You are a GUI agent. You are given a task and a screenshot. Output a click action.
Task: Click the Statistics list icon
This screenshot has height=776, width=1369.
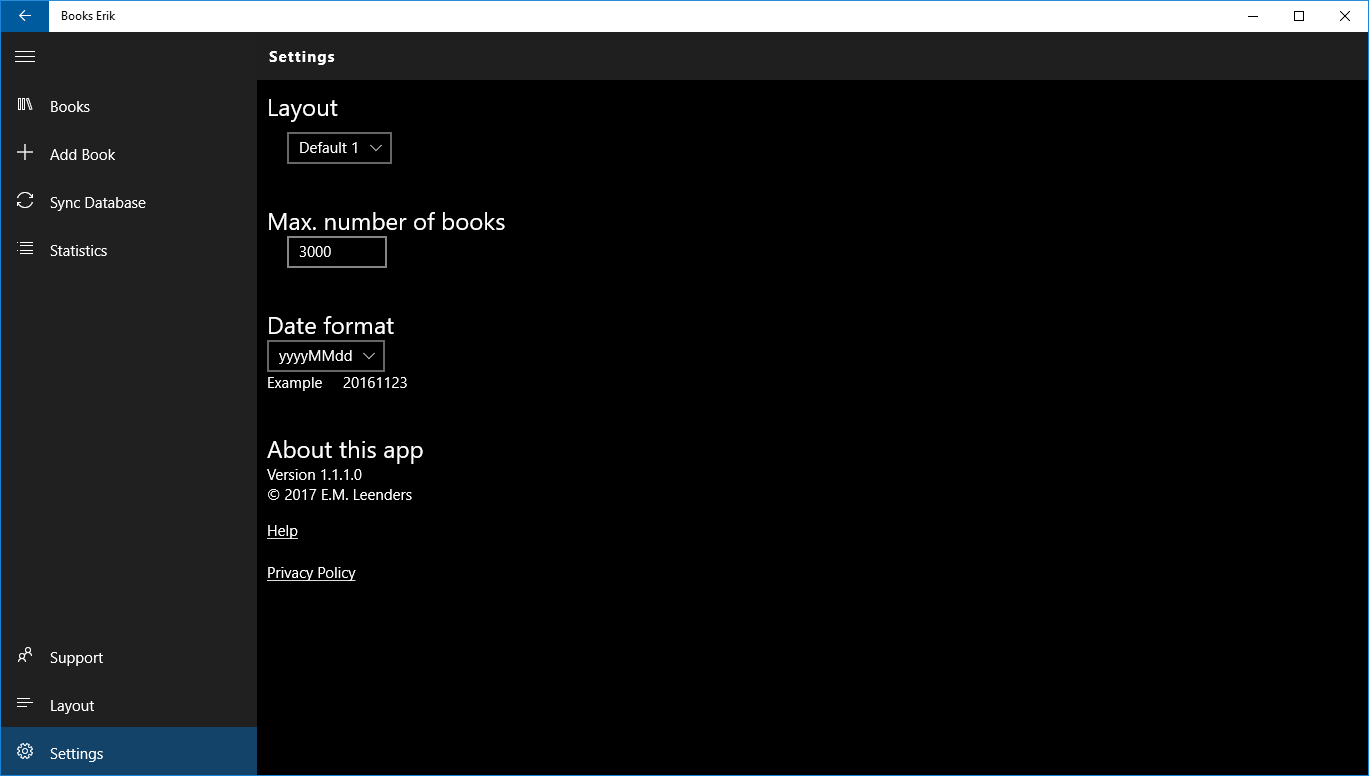25,249
